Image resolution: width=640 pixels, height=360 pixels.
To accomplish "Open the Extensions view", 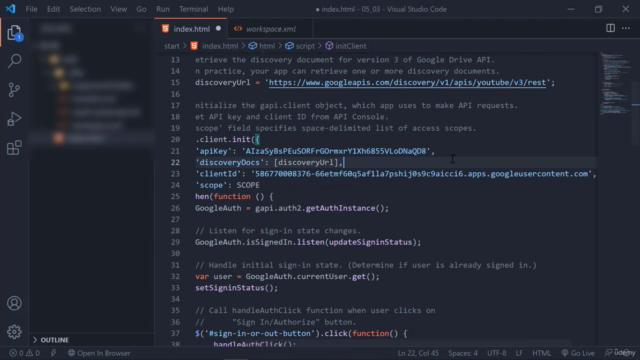I will (14, 148).
